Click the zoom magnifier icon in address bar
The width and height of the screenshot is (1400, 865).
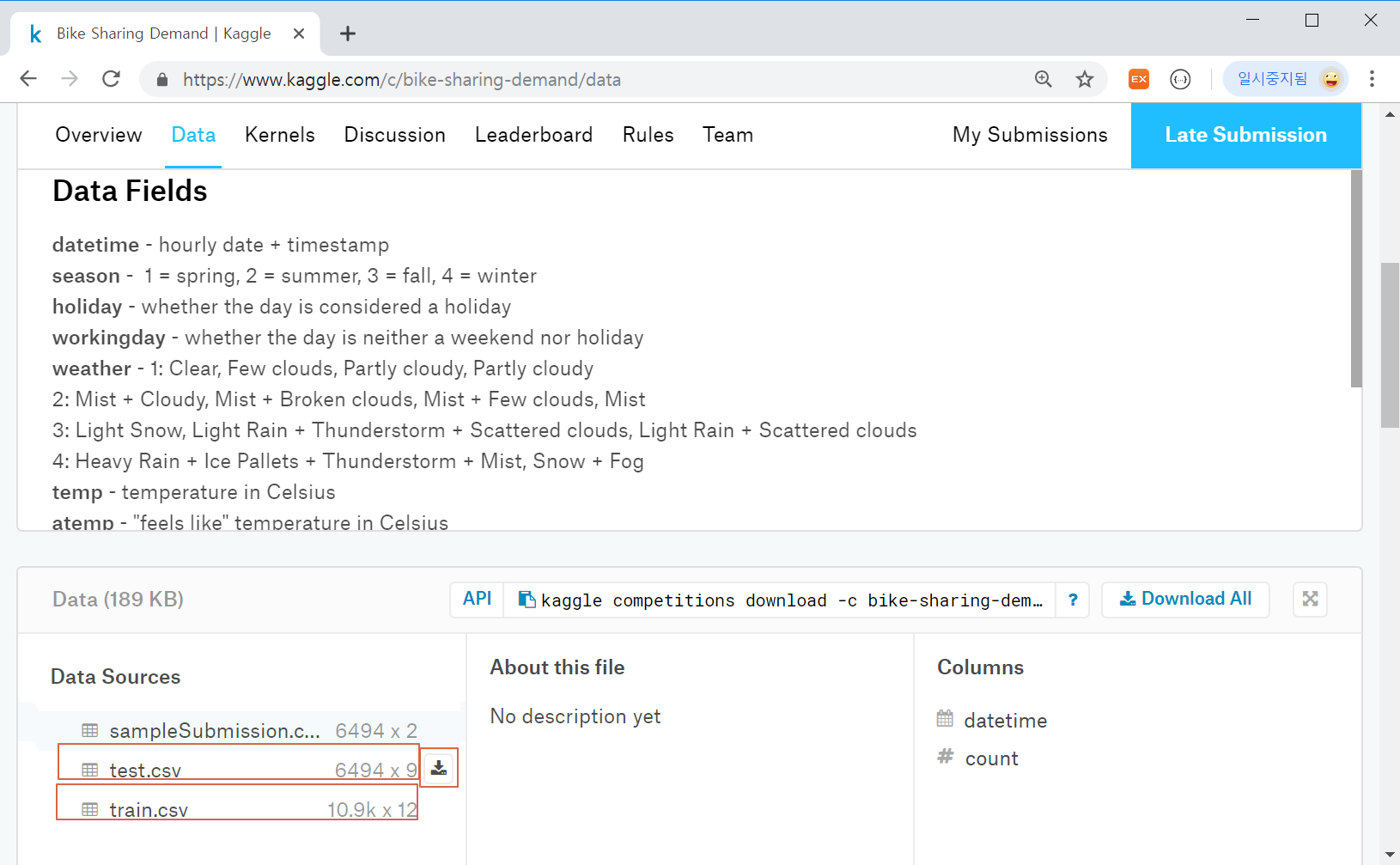(x=1044, y=80)
